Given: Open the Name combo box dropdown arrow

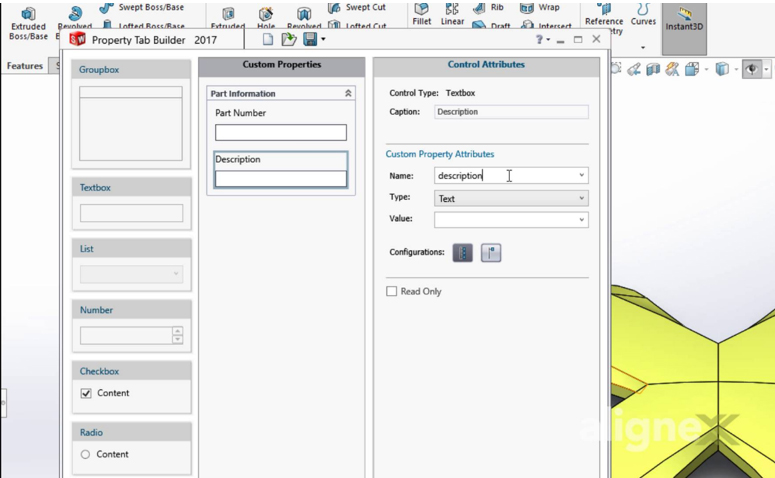Looking at the screenshot, I should [x=581, y=176].
